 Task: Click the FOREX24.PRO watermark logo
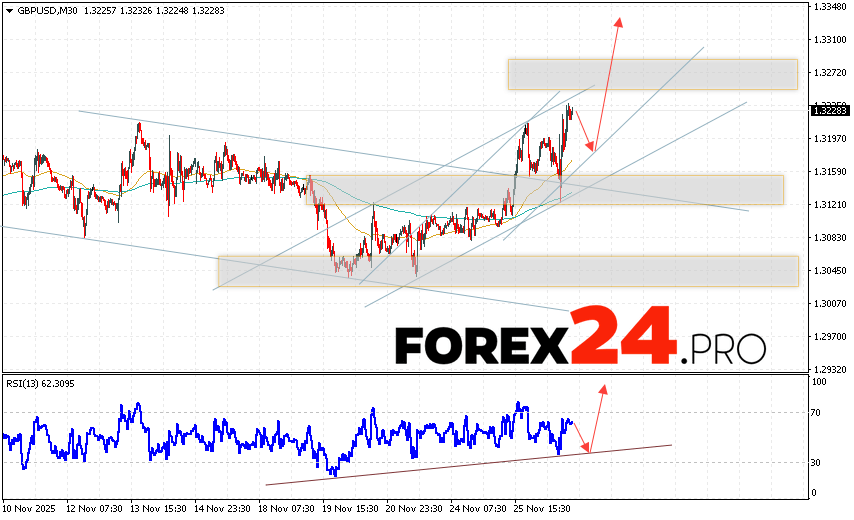point(580,346)
